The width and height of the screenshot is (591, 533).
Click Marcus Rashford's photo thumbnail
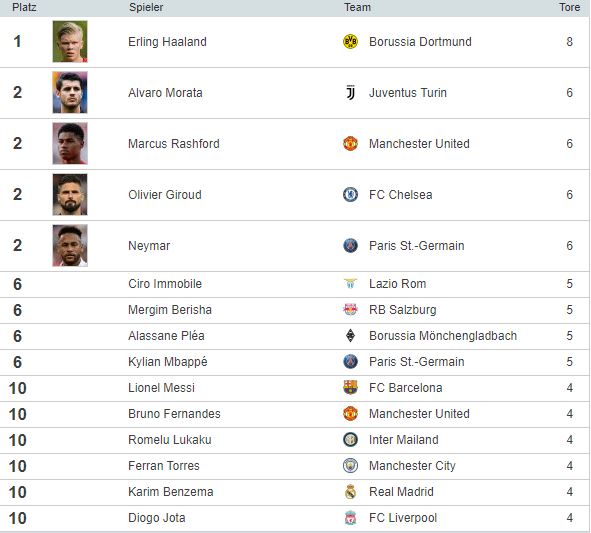pyautogui.click(x=70, y=144)
